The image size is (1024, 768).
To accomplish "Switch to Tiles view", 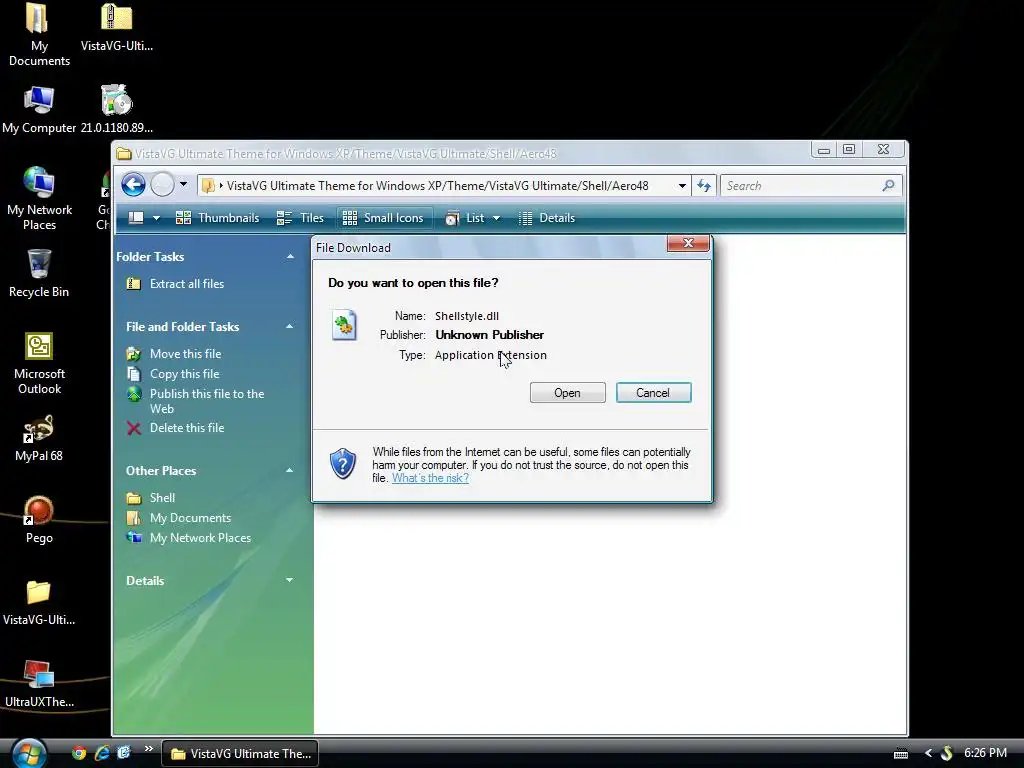I will pos(300,218).
